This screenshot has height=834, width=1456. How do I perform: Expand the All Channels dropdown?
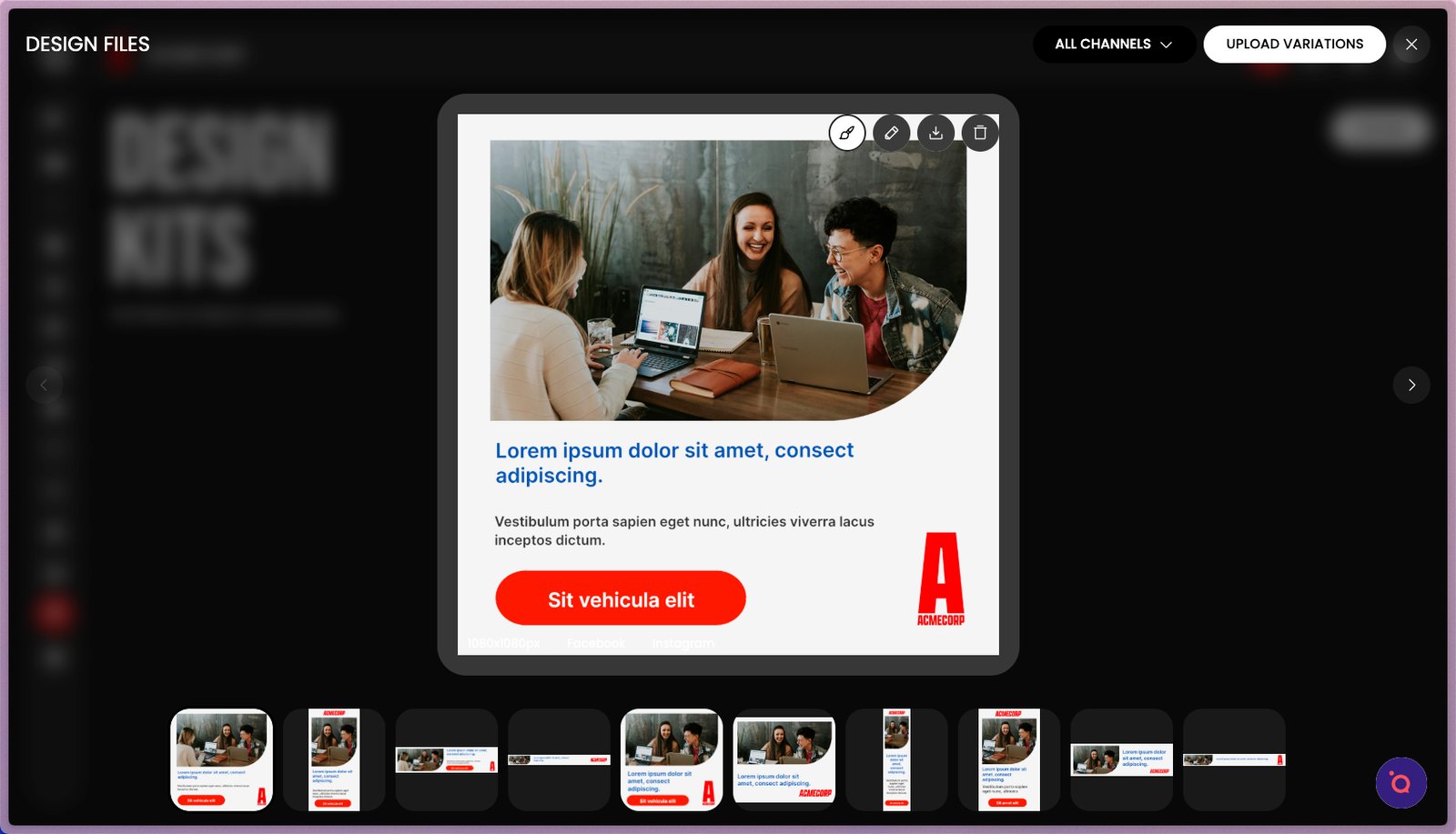pos(1113,44)
